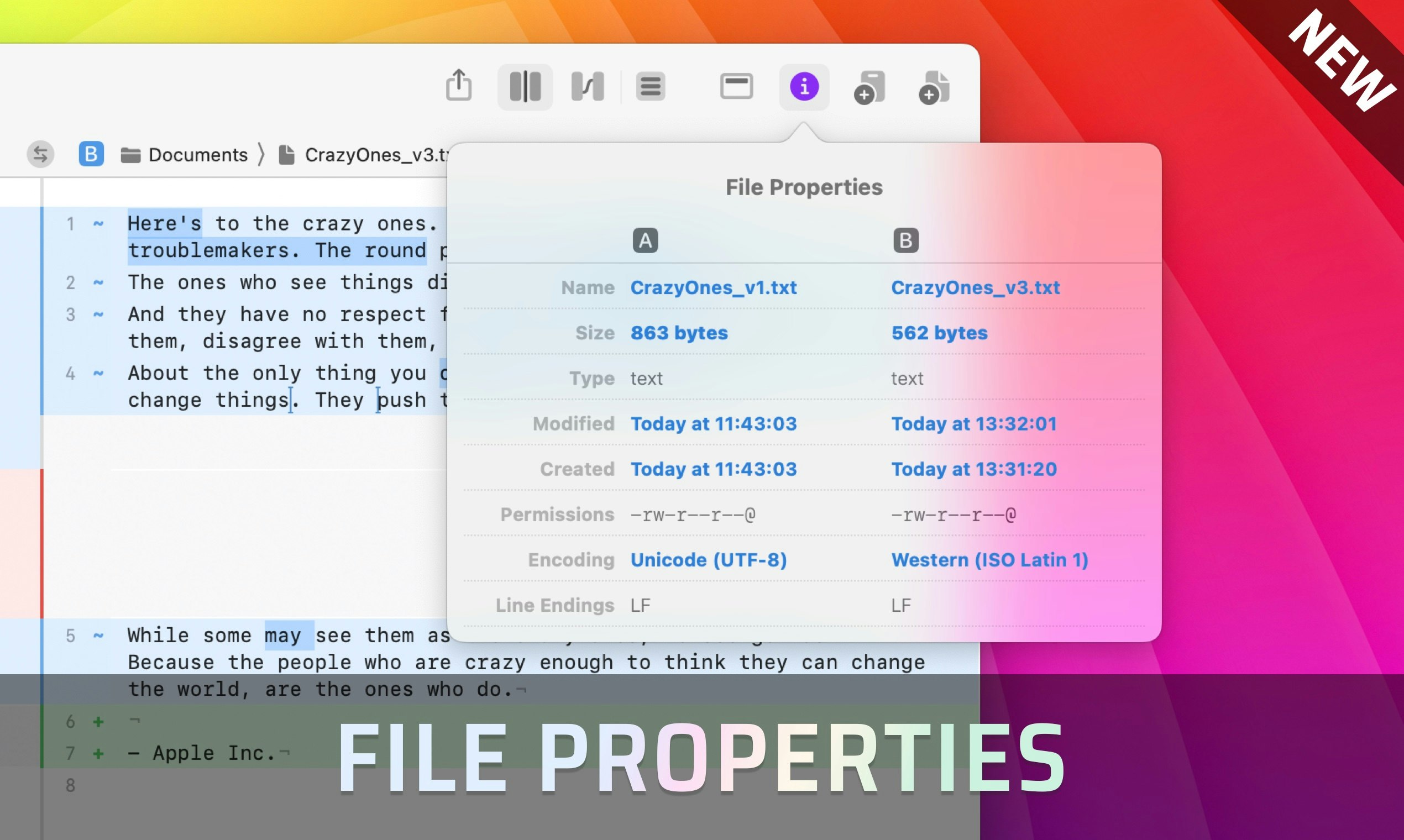Click CrazyOnes_v3 file in path bar
The image size is (1404, 840).
[x=364, y=155]
